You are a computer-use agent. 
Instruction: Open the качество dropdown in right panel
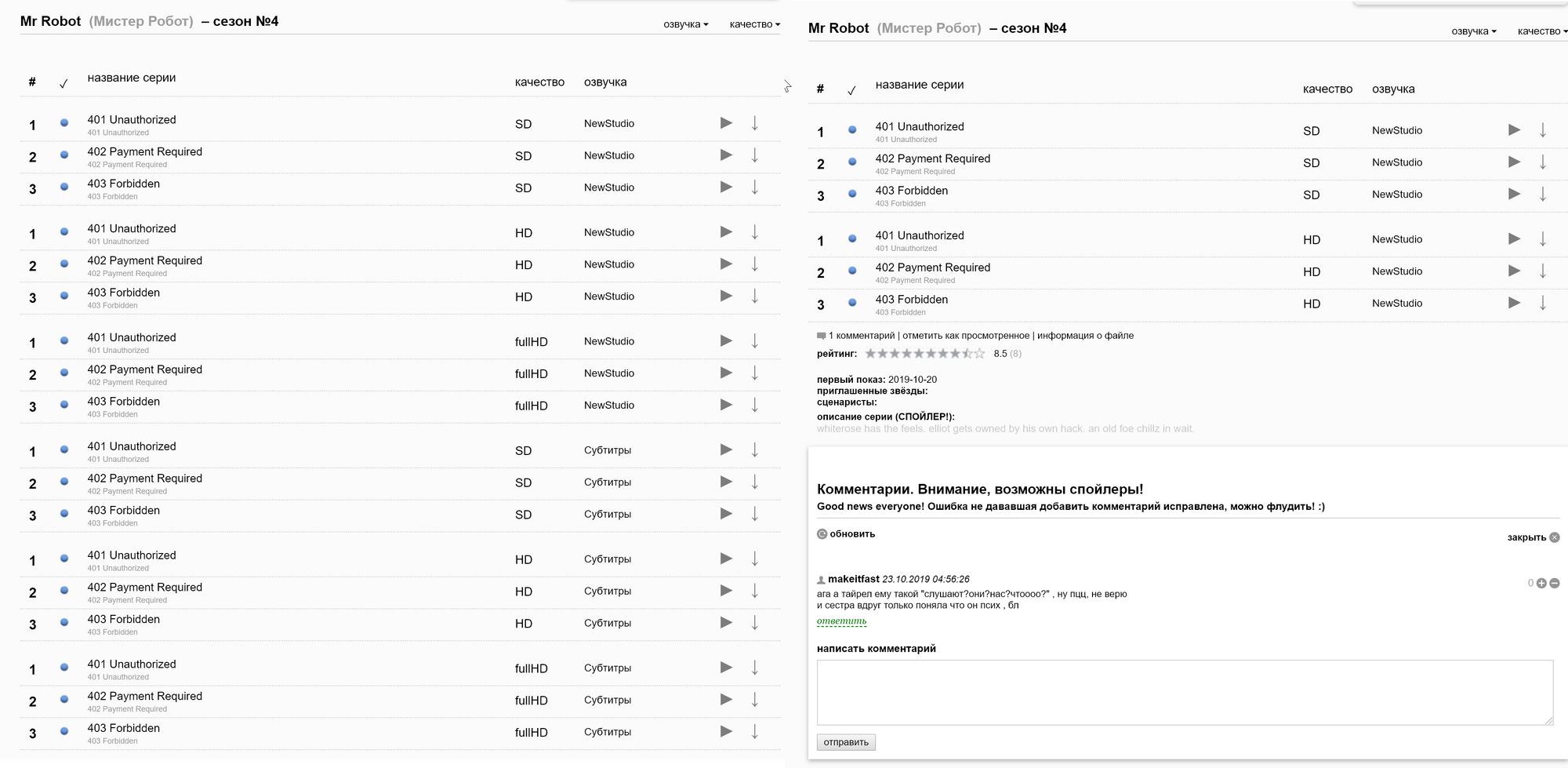(1542, 31)
